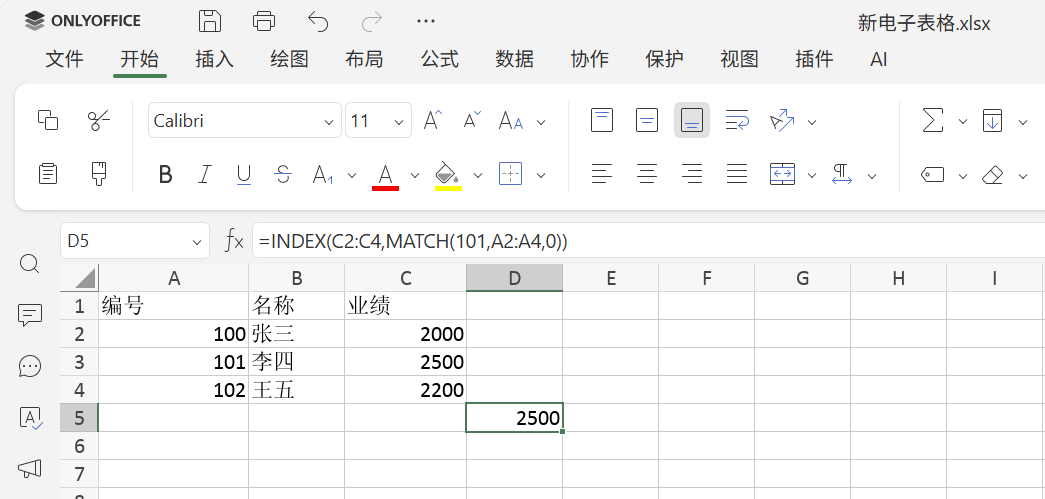Switch to the 数据 tab
This screenshot has height=499, width=1045.
(x=515, y=59)
